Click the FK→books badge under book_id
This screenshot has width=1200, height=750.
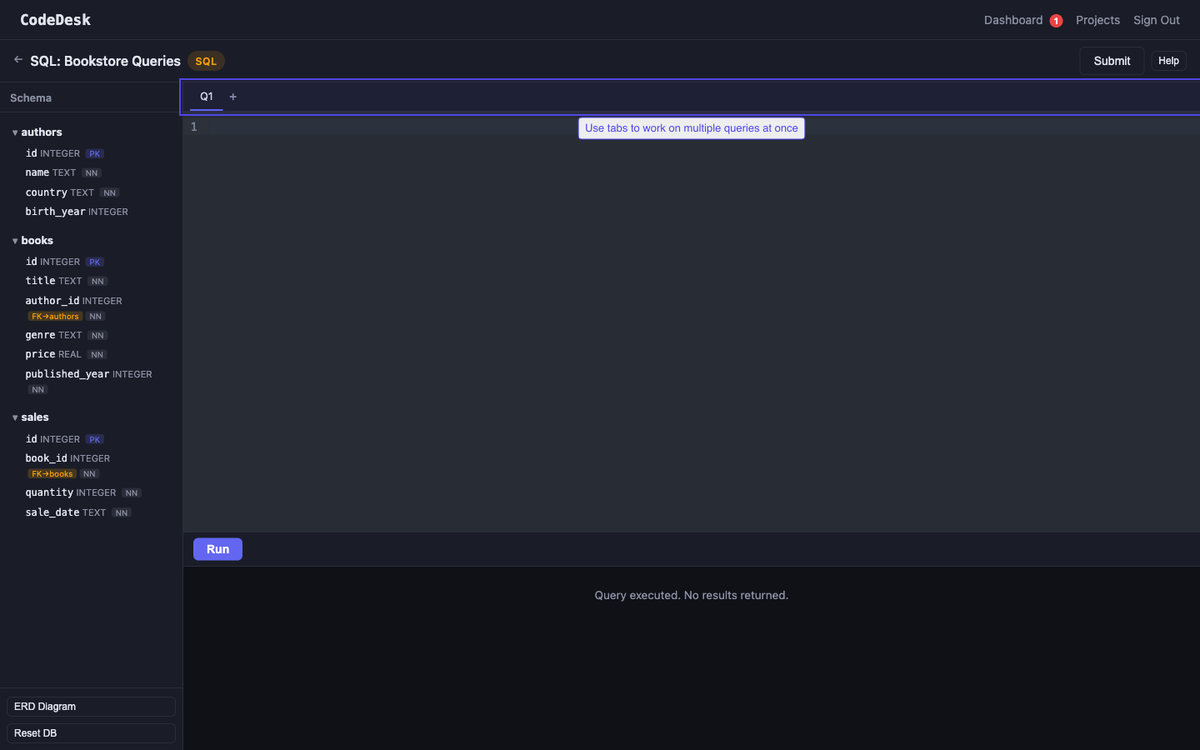tap(52, 473)
